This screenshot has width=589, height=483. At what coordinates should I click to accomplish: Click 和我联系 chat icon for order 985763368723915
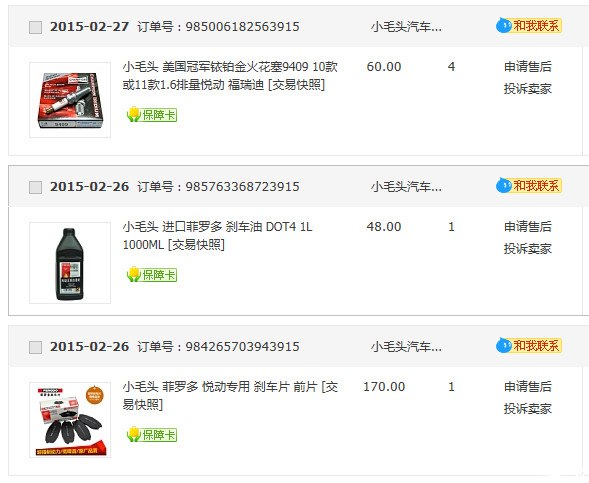point(529,186)
